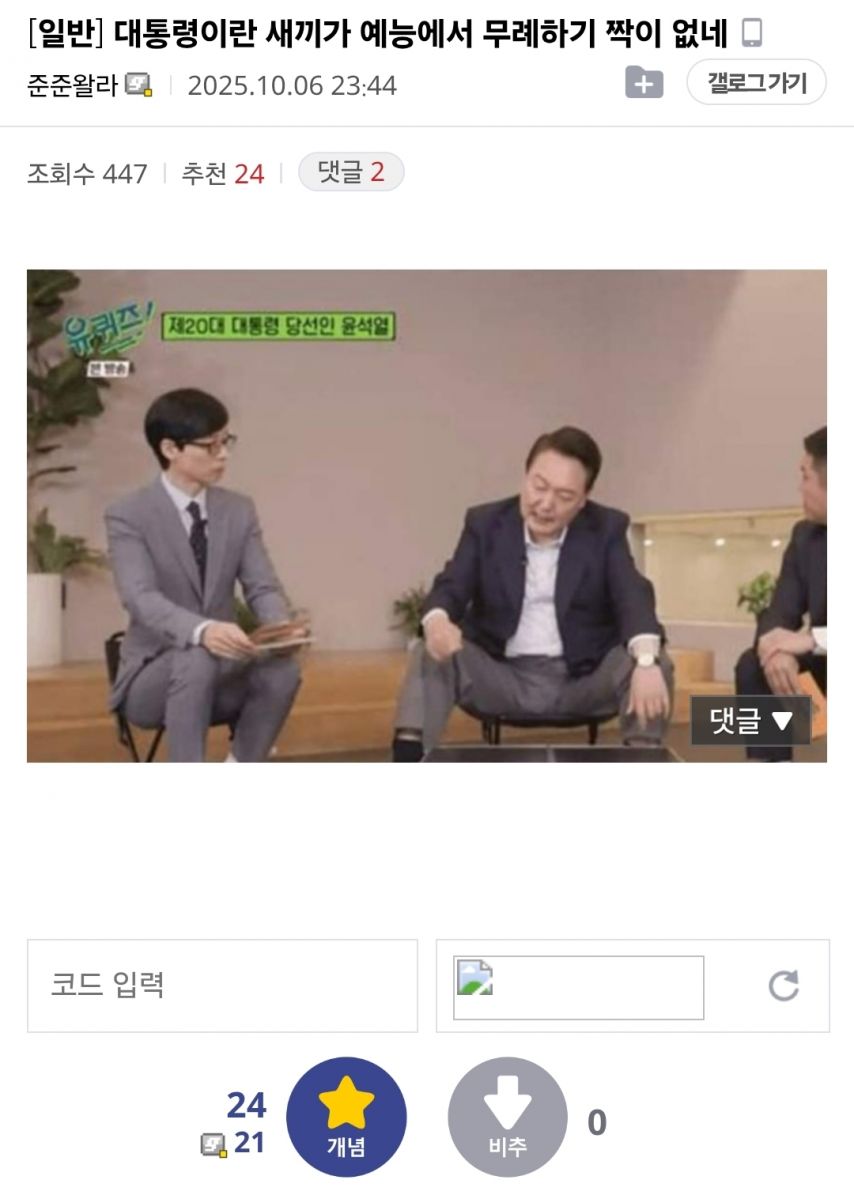This screenshot has width=854, height=1191.
Task: Expand the 댓글 ▼ overlay on image
Action: [x=750, y=720]
